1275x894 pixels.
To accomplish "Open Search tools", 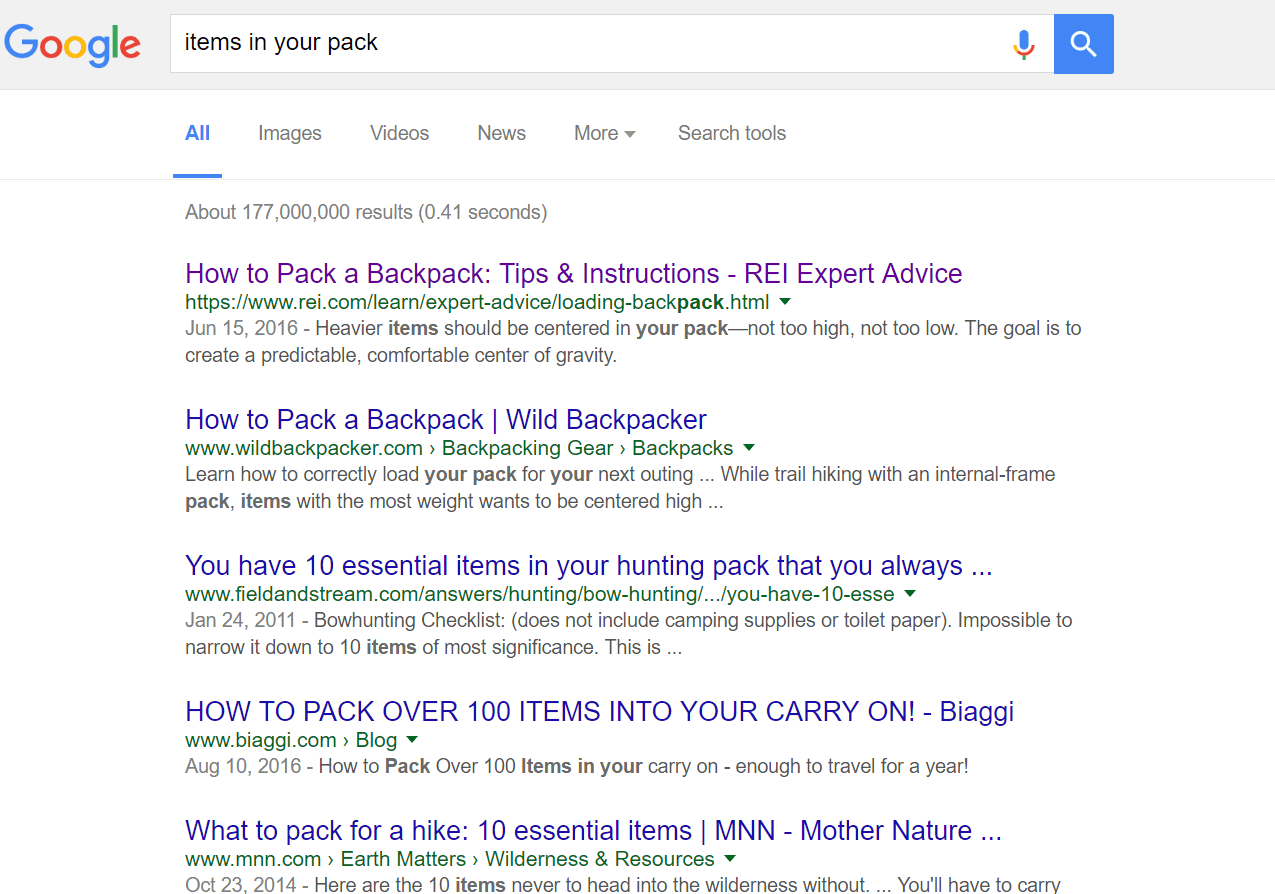I will click(732, 133).
